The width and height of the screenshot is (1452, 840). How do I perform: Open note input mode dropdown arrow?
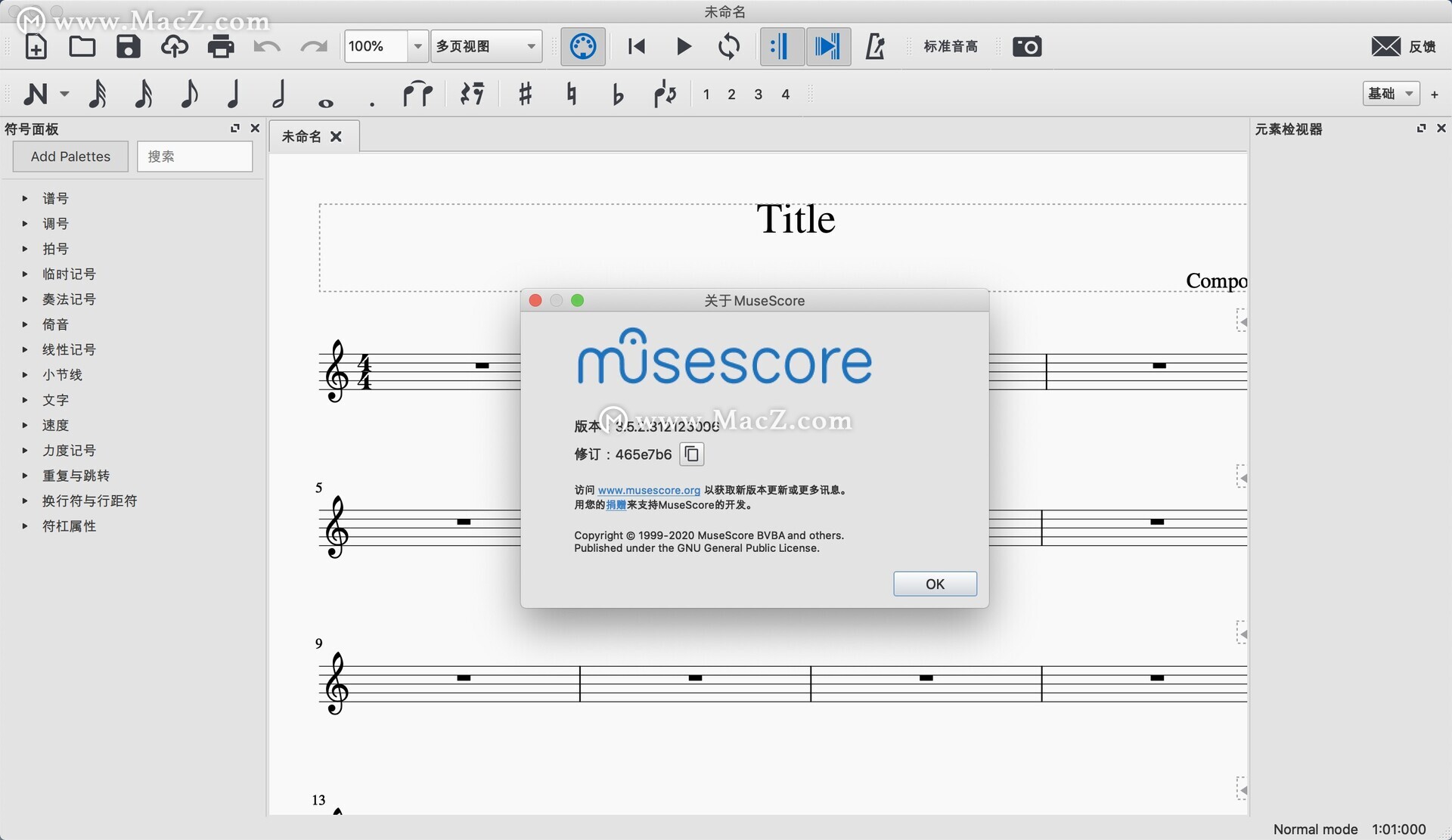click(x=64, y=95)
